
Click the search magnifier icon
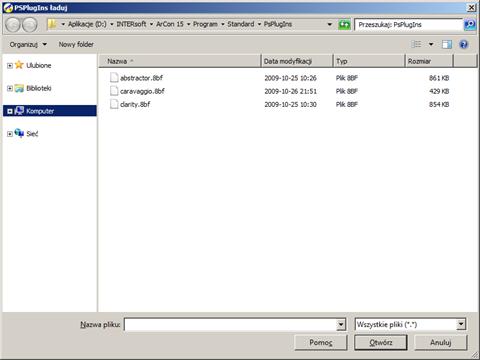coord(470,25)
